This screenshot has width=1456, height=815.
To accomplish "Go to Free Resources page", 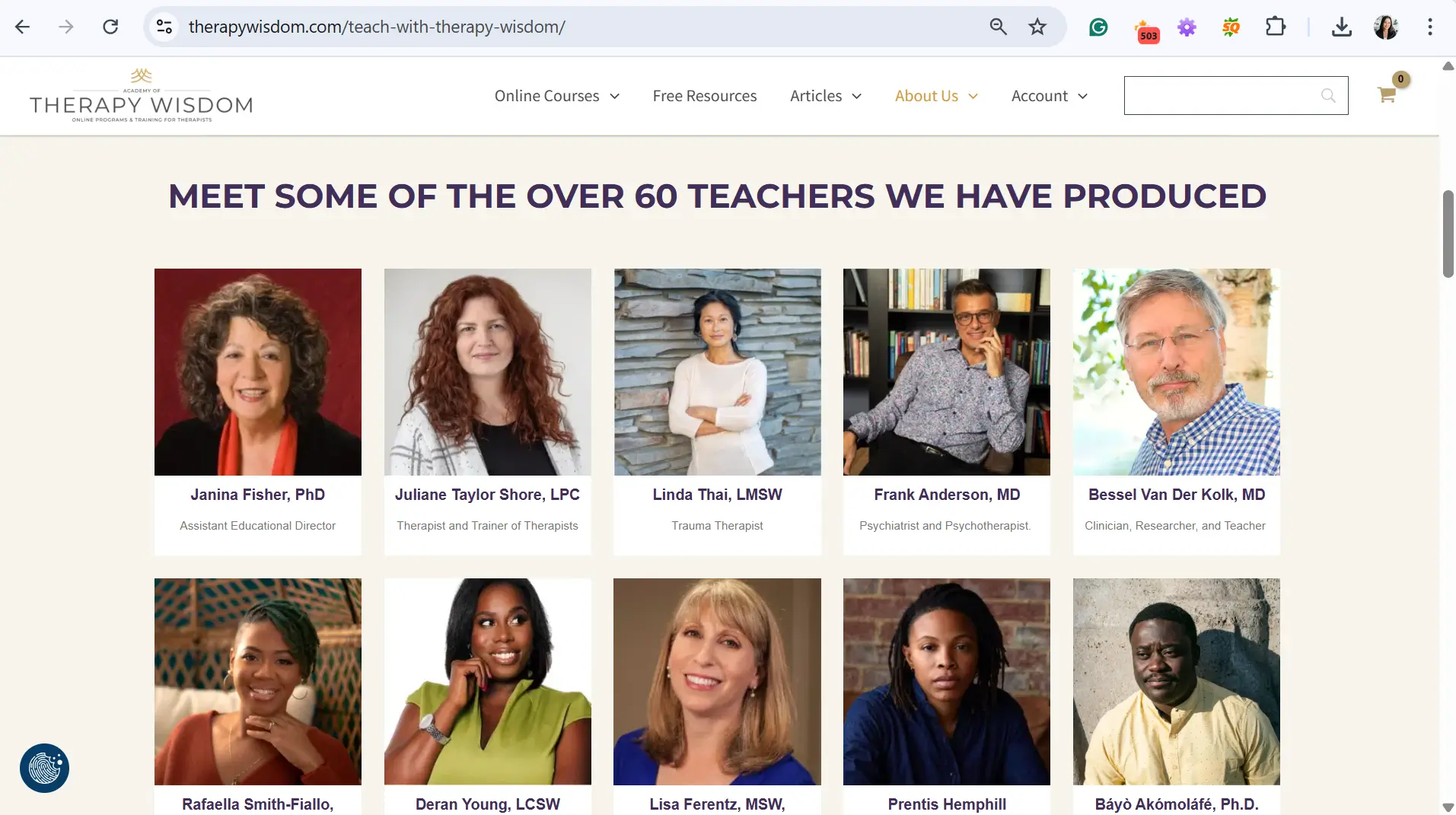I will (x=704, y=96).
